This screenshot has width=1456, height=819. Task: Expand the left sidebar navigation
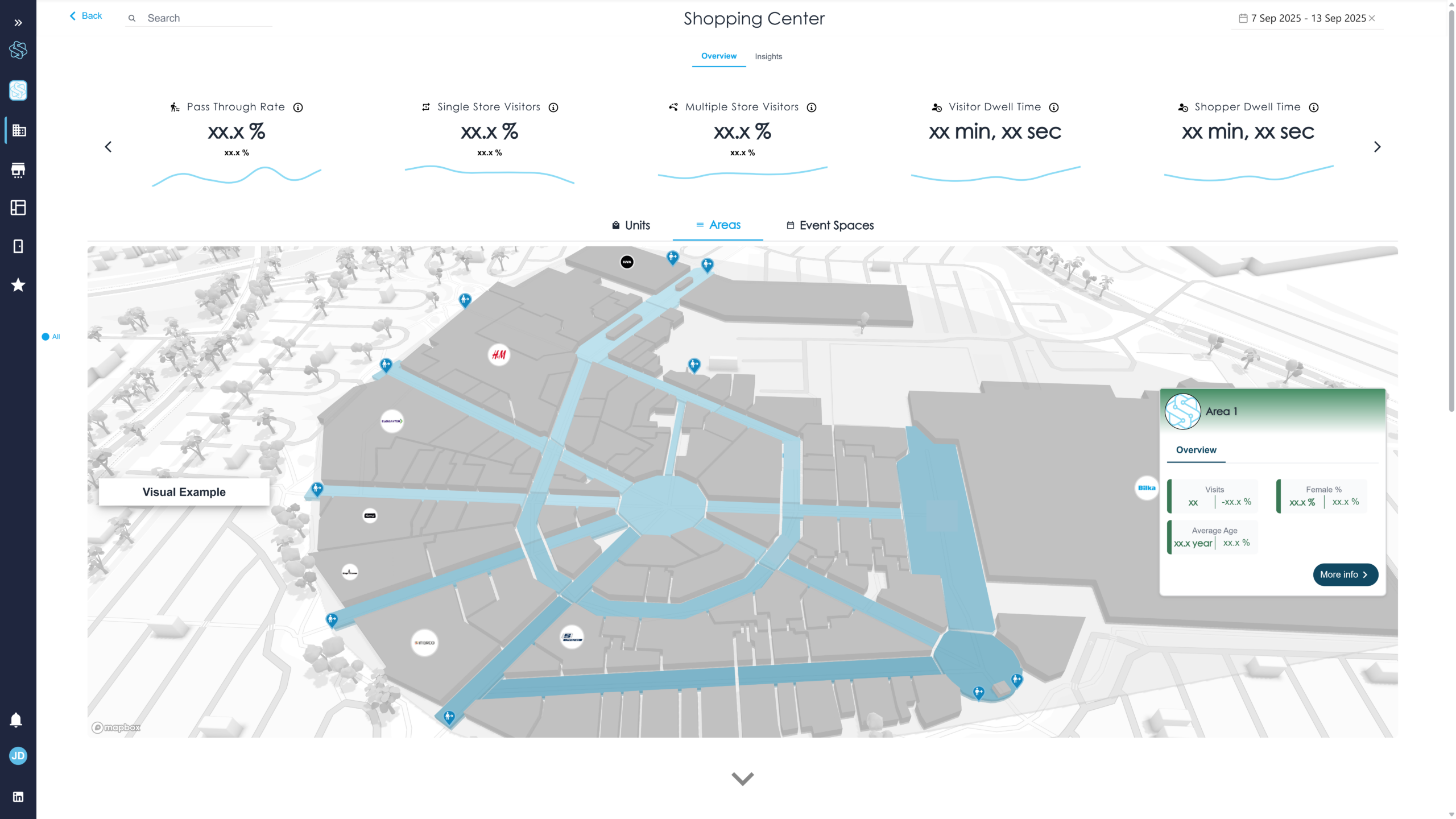18,23
